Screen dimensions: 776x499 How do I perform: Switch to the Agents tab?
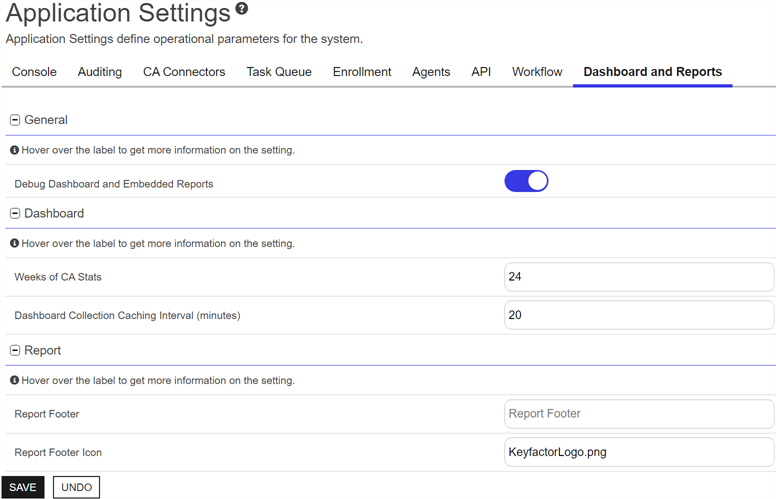[431, 72]
